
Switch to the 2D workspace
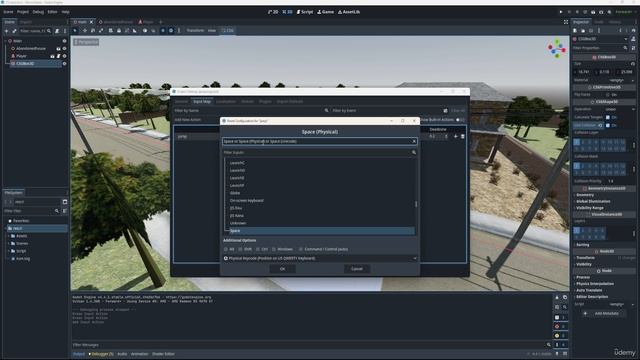[x=273, y=12]
